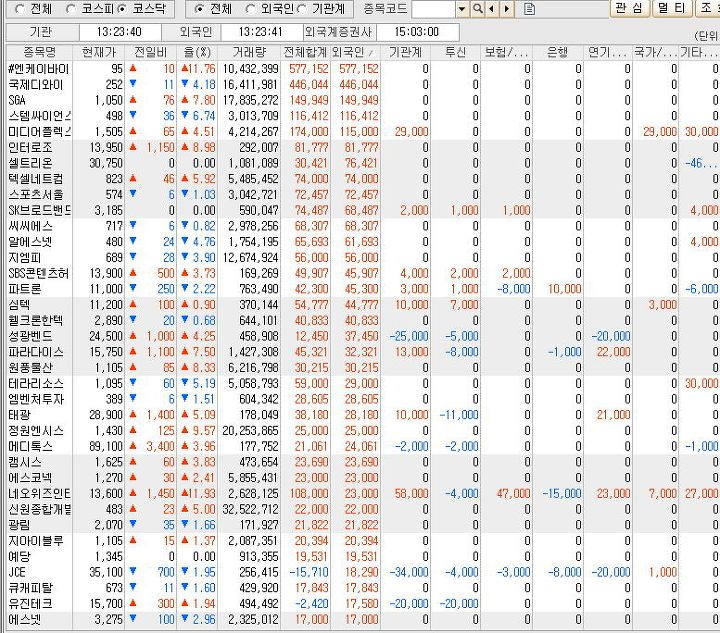Viewport: 720px width, 633px height.
Task: Select the 광림 stock row
Action: tap(363, 525)
